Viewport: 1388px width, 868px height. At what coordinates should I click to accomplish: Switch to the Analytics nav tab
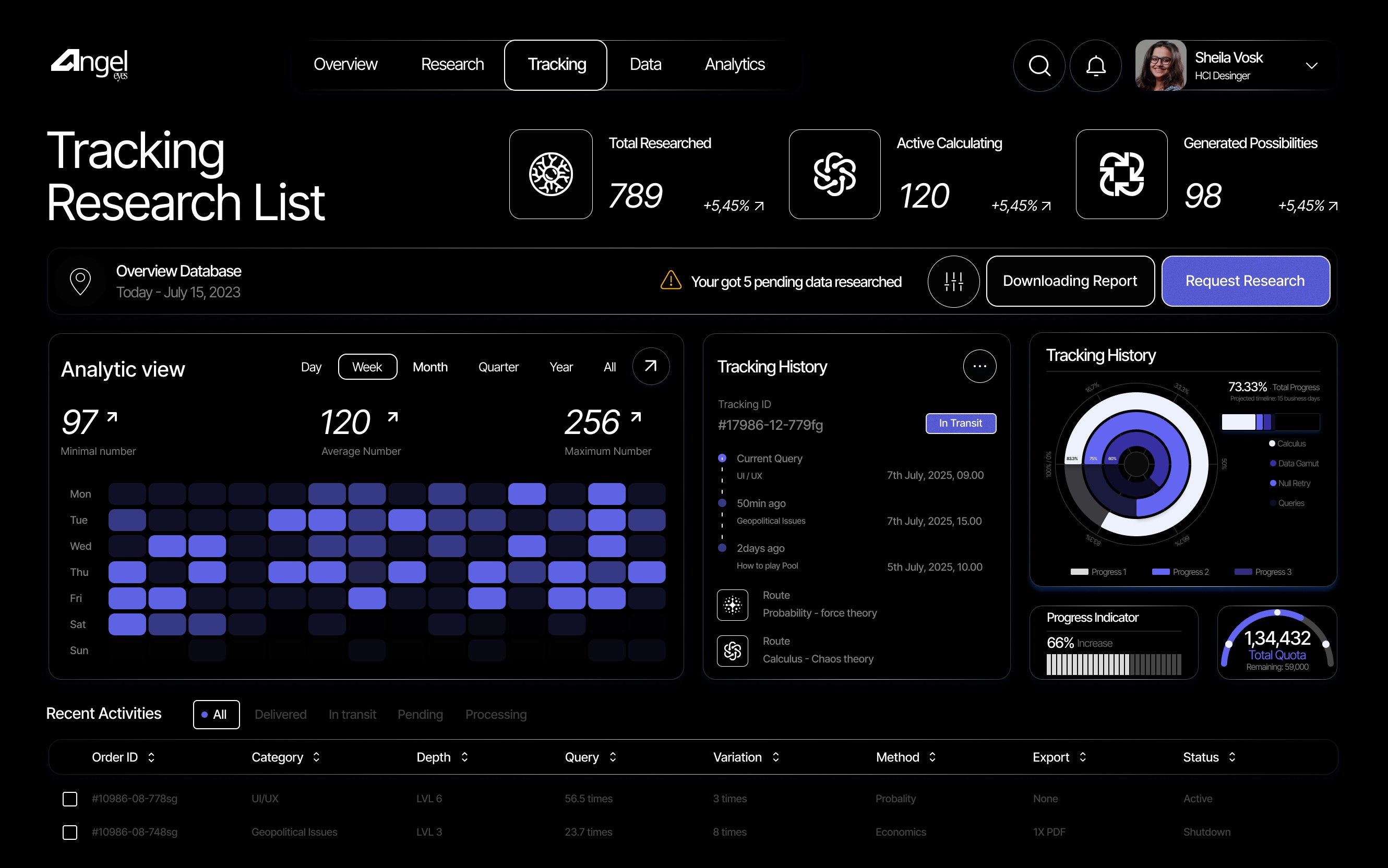[735, 64]
